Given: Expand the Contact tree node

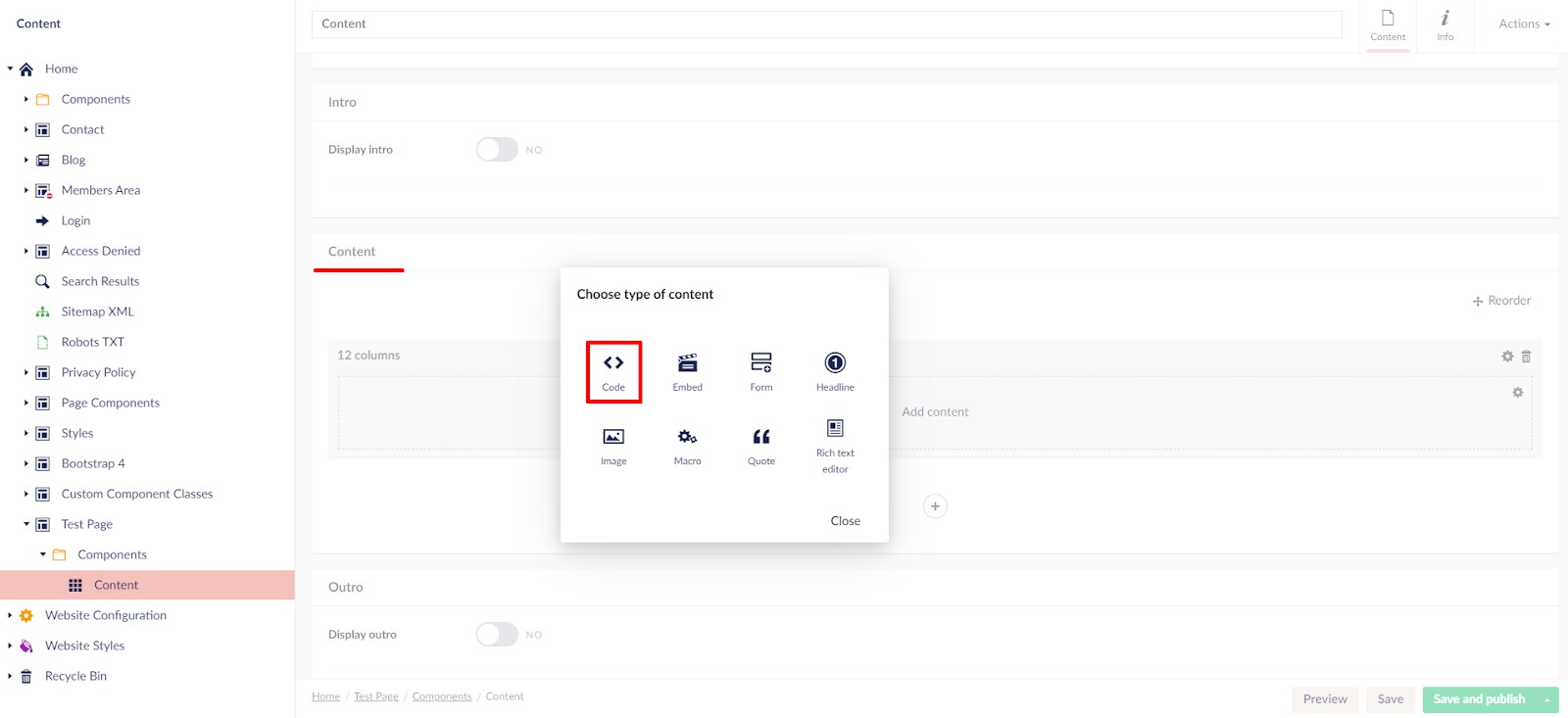Looking at the screenshot, I should (25, 129).
